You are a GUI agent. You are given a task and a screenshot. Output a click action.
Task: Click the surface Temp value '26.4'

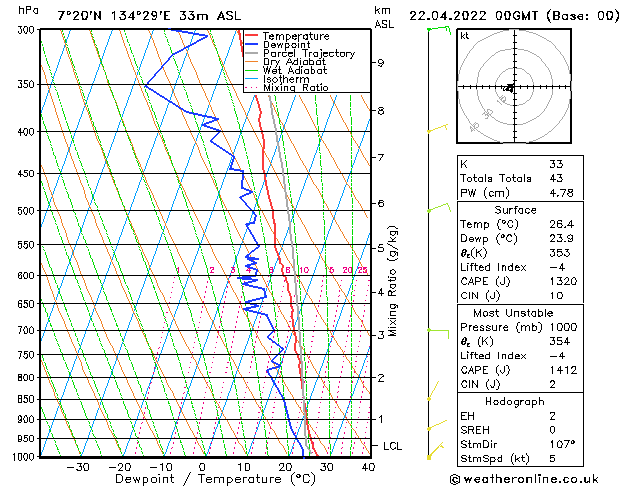click(561, 224)
